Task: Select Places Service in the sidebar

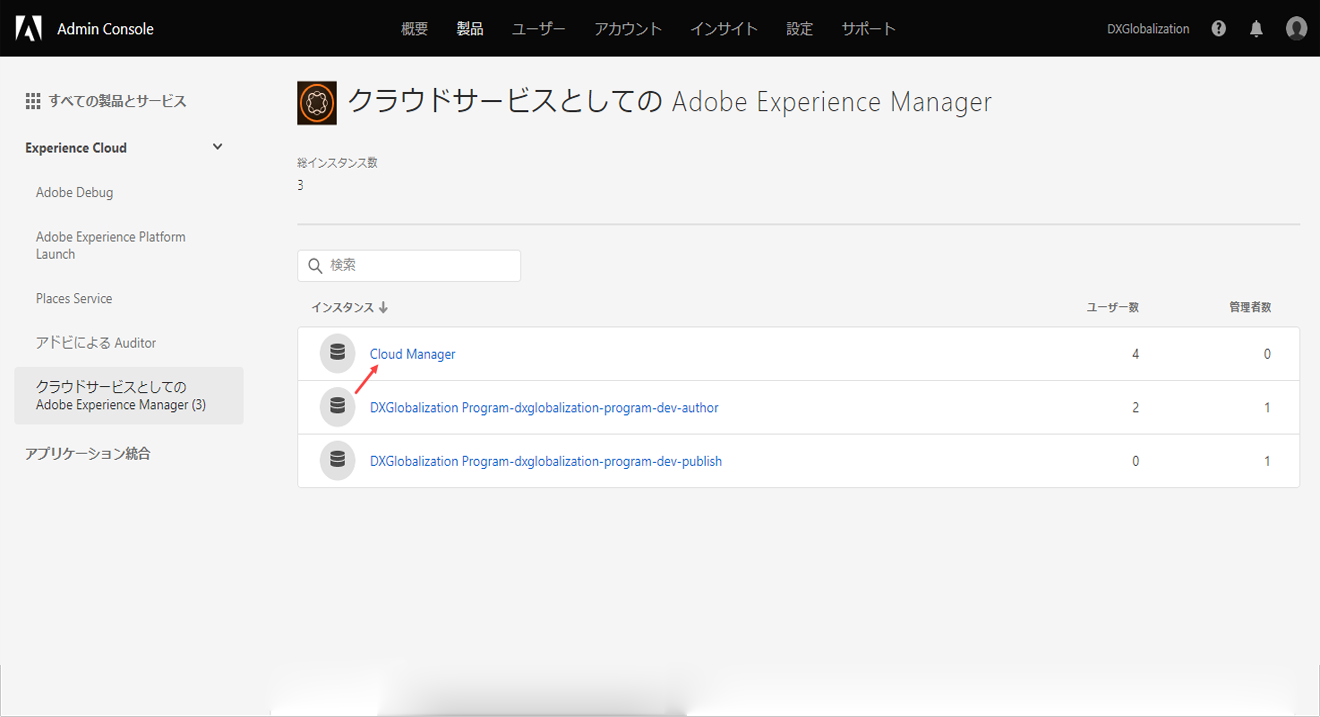Action: click(74, 298)
